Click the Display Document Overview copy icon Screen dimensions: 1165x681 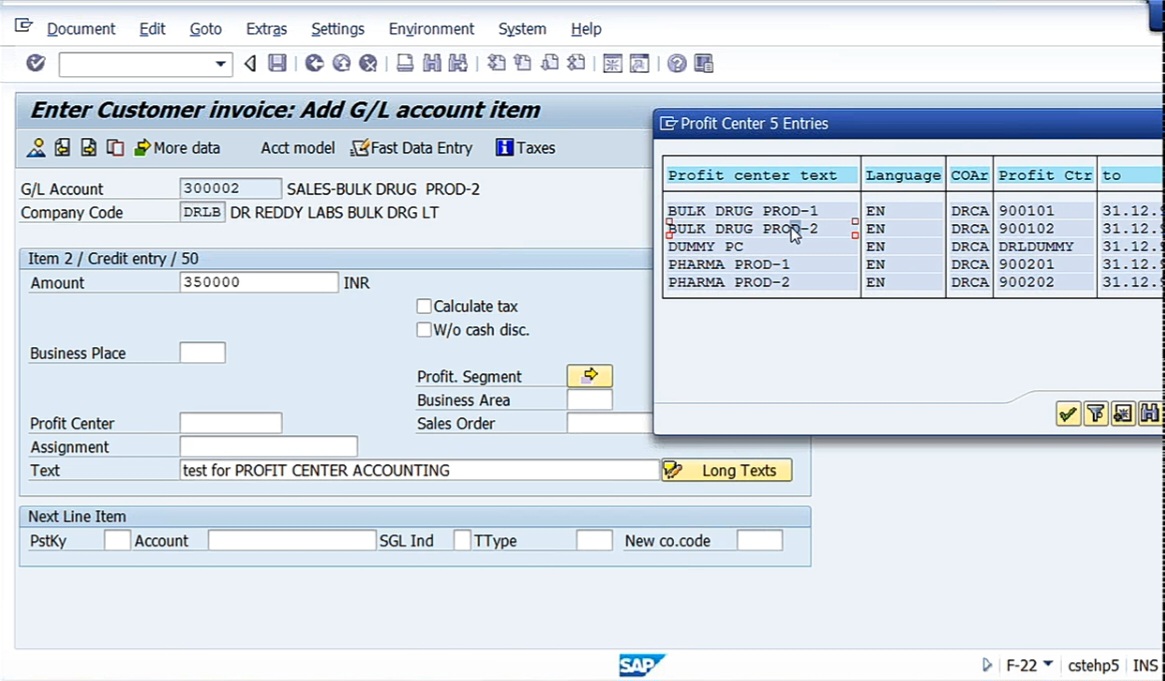point(115,148)
